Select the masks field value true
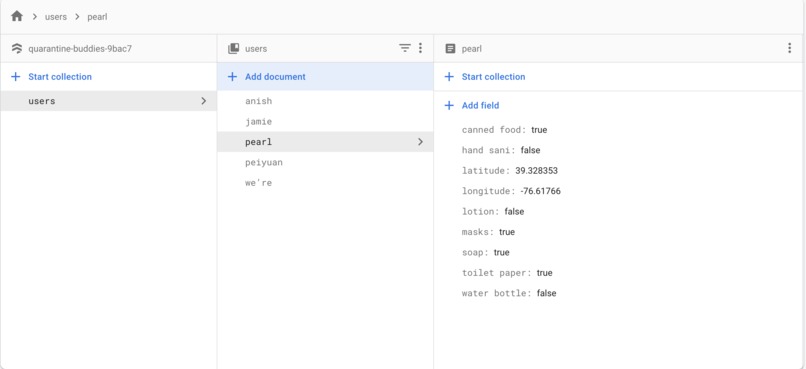Viewport: 806px width, 369px height. pyautogui.click(x=507, y=232)
